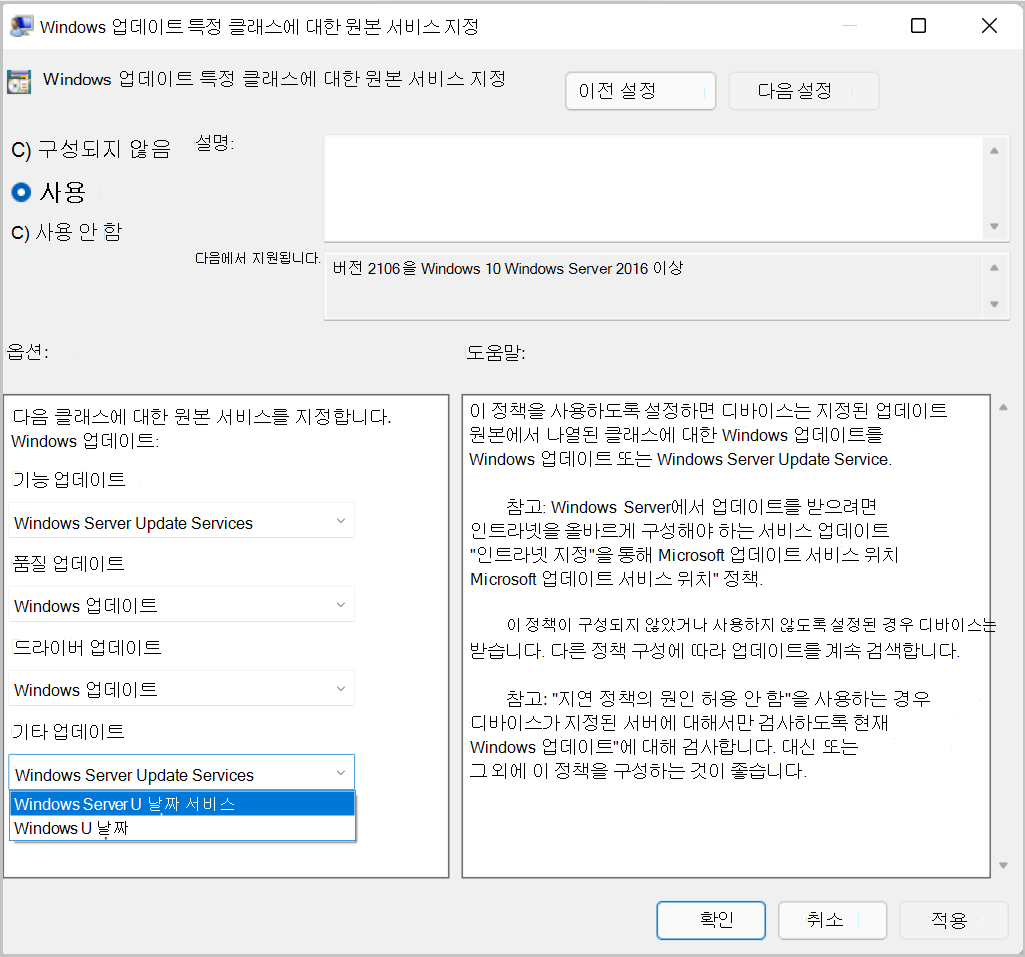1025x957 pixels.
Task: Click the 이전 설정 button
Action: [x=640, y=90]
